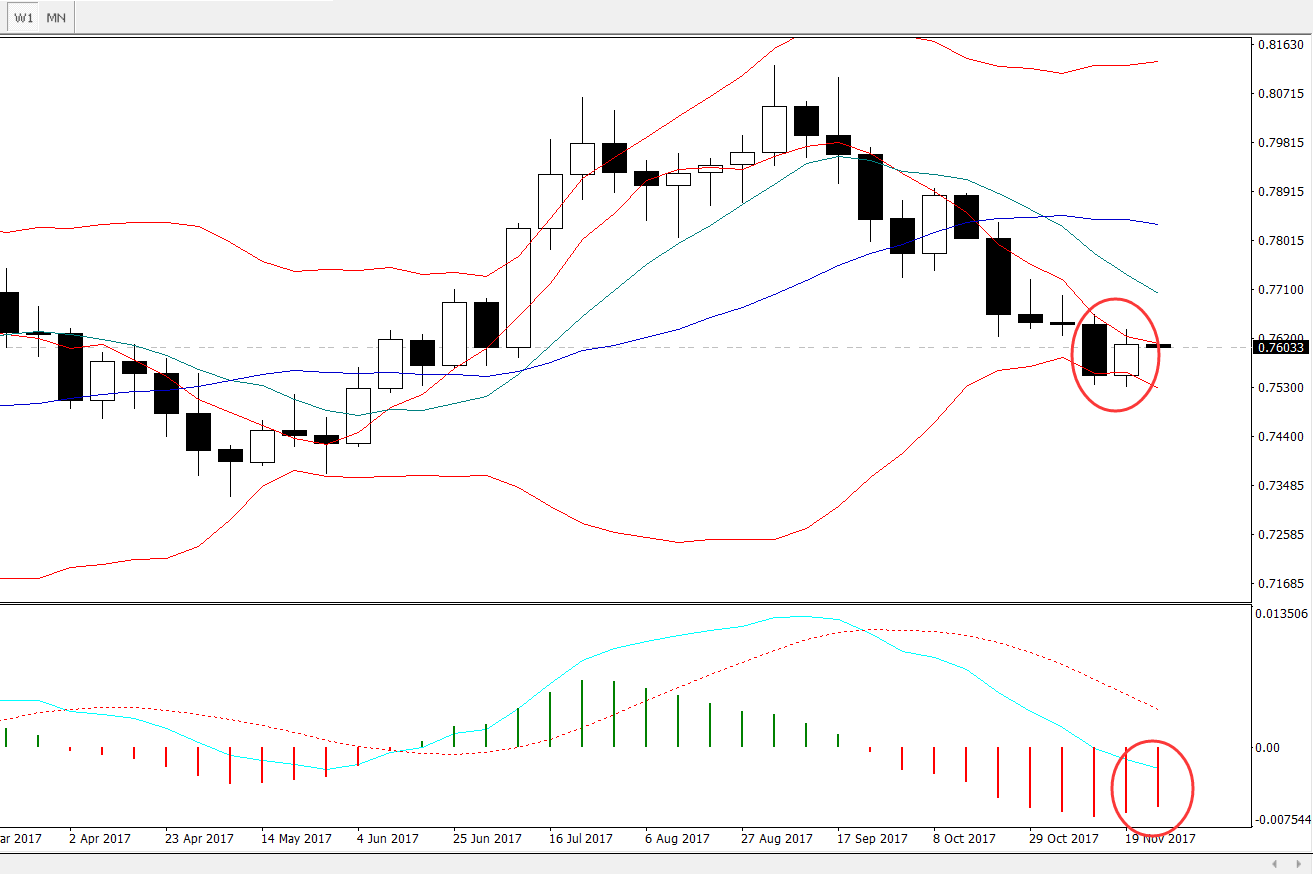Click the 29 Oct 2017 date label
This screenshot has width=1313, height=874.
(1064, 839)
